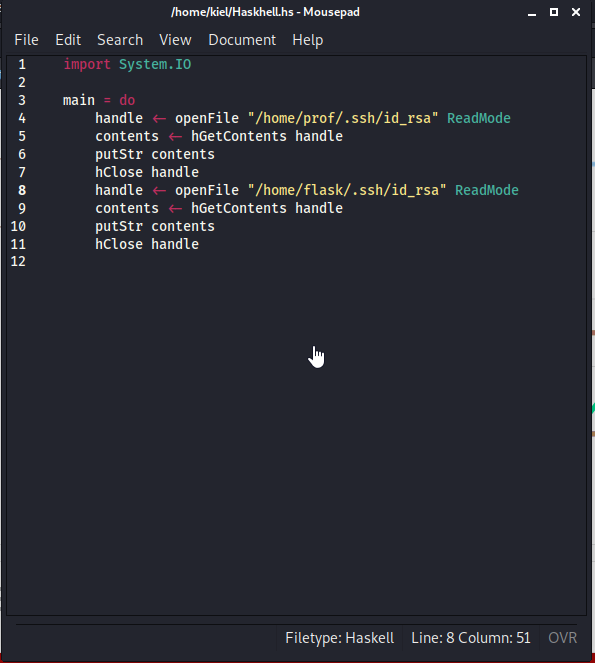Screen dimensions: 595x663
Task: Maximize the Mousepad window
Action: pyautogui.click(x=554, y=12)
